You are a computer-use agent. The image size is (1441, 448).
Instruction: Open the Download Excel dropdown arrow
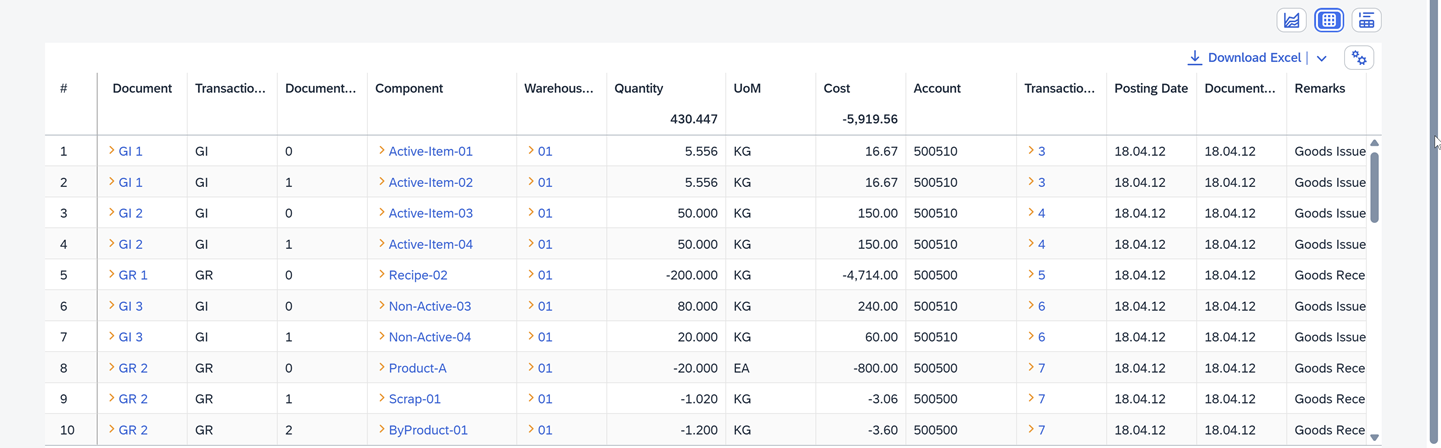point(1321,58)
